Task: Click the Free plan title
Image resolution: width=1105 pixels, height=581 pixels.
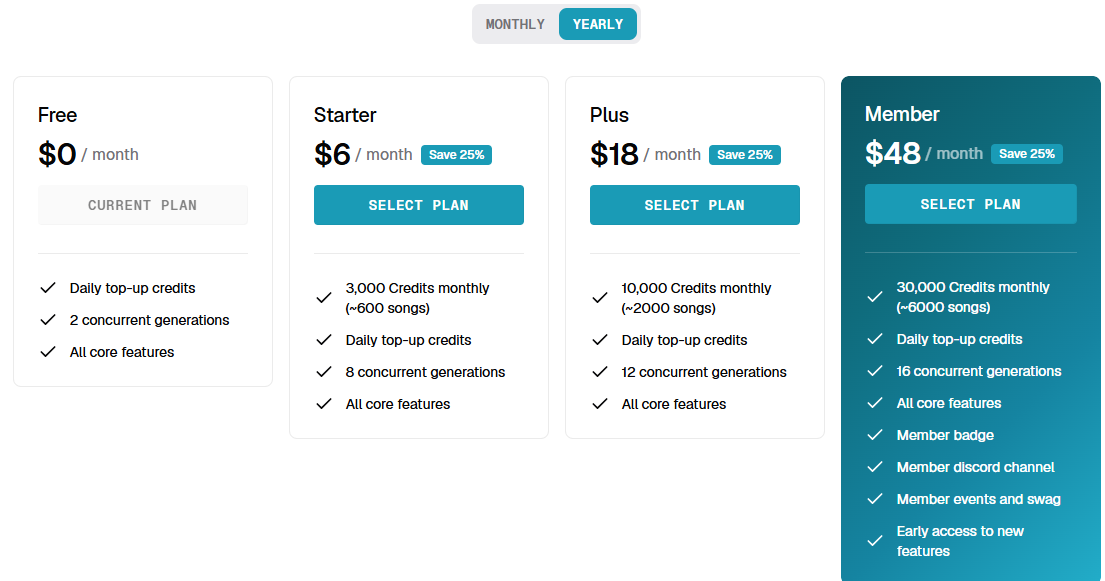Action: tap(57, 115)
